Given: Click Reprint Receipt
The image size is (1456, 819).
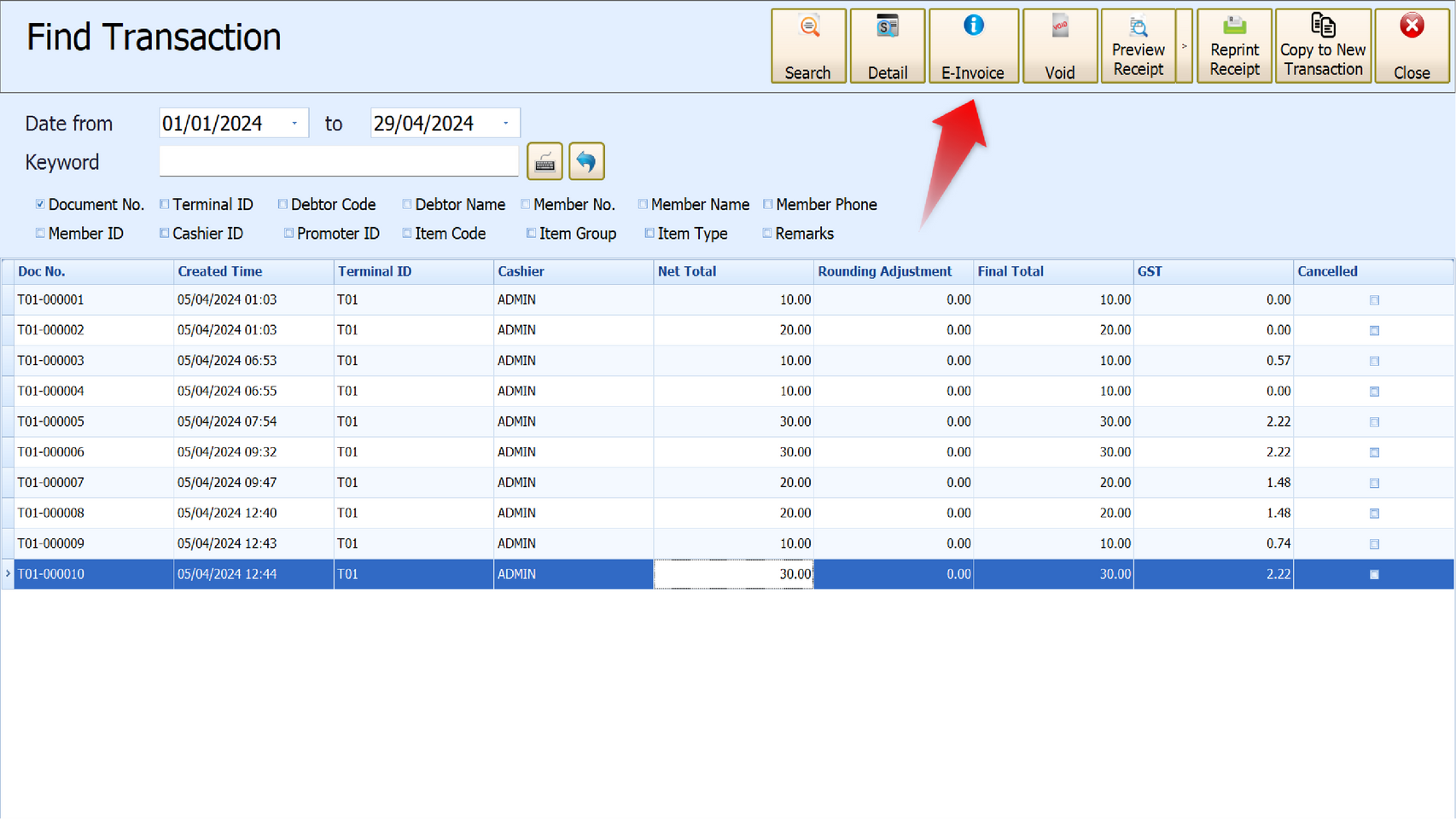Looking at the screenshot, I should (1234, 46).
